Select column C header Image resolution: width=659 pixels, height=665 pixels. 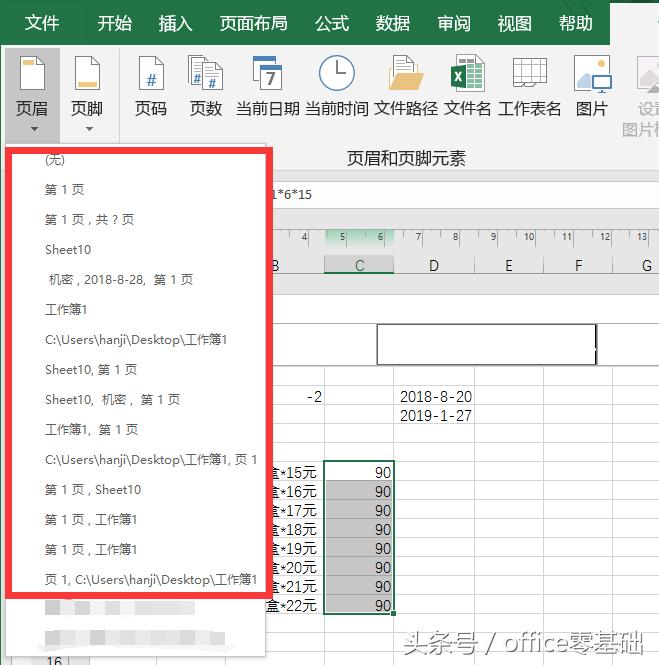[359, 265]
